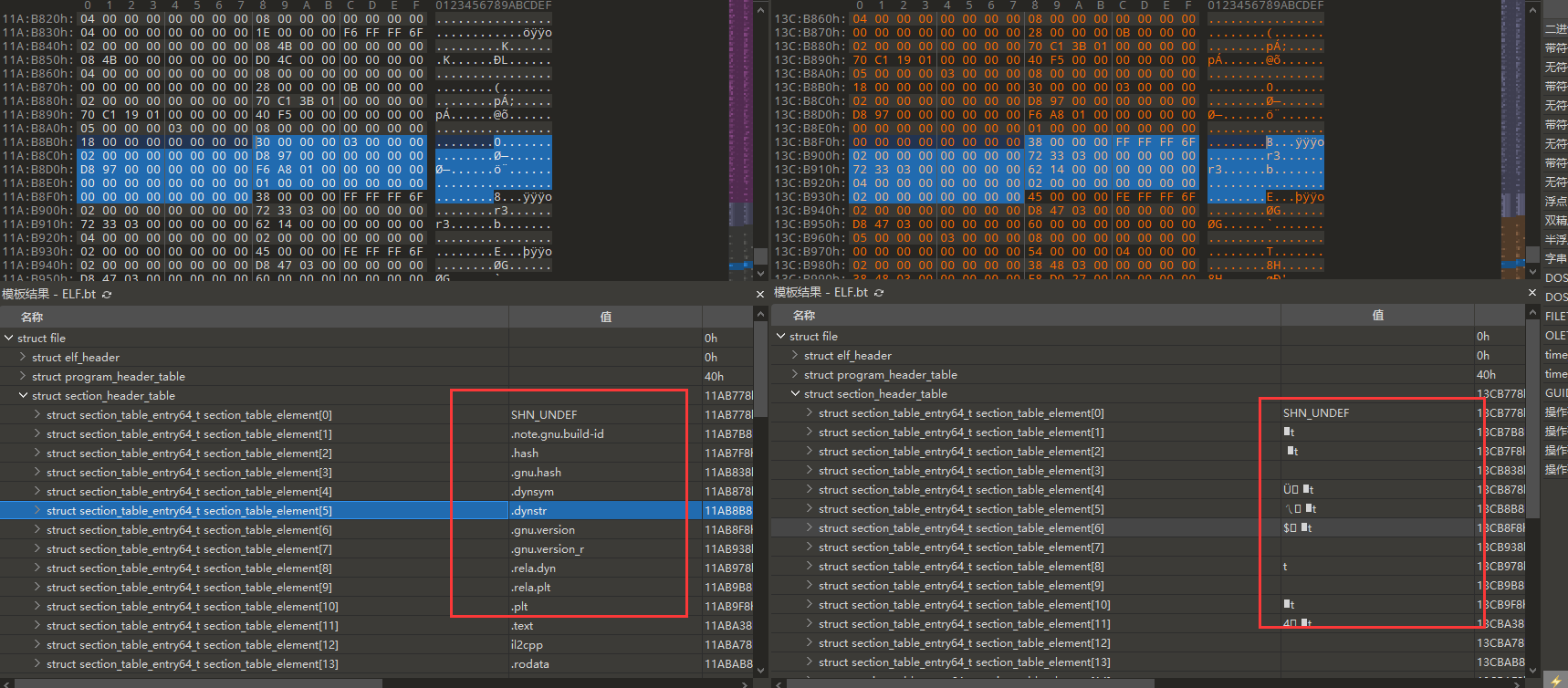Select section_table_element[1] row in right pane
The width and height of the screenshot is (1568, 688).
pyautogui.click(x=1148, y=433)
